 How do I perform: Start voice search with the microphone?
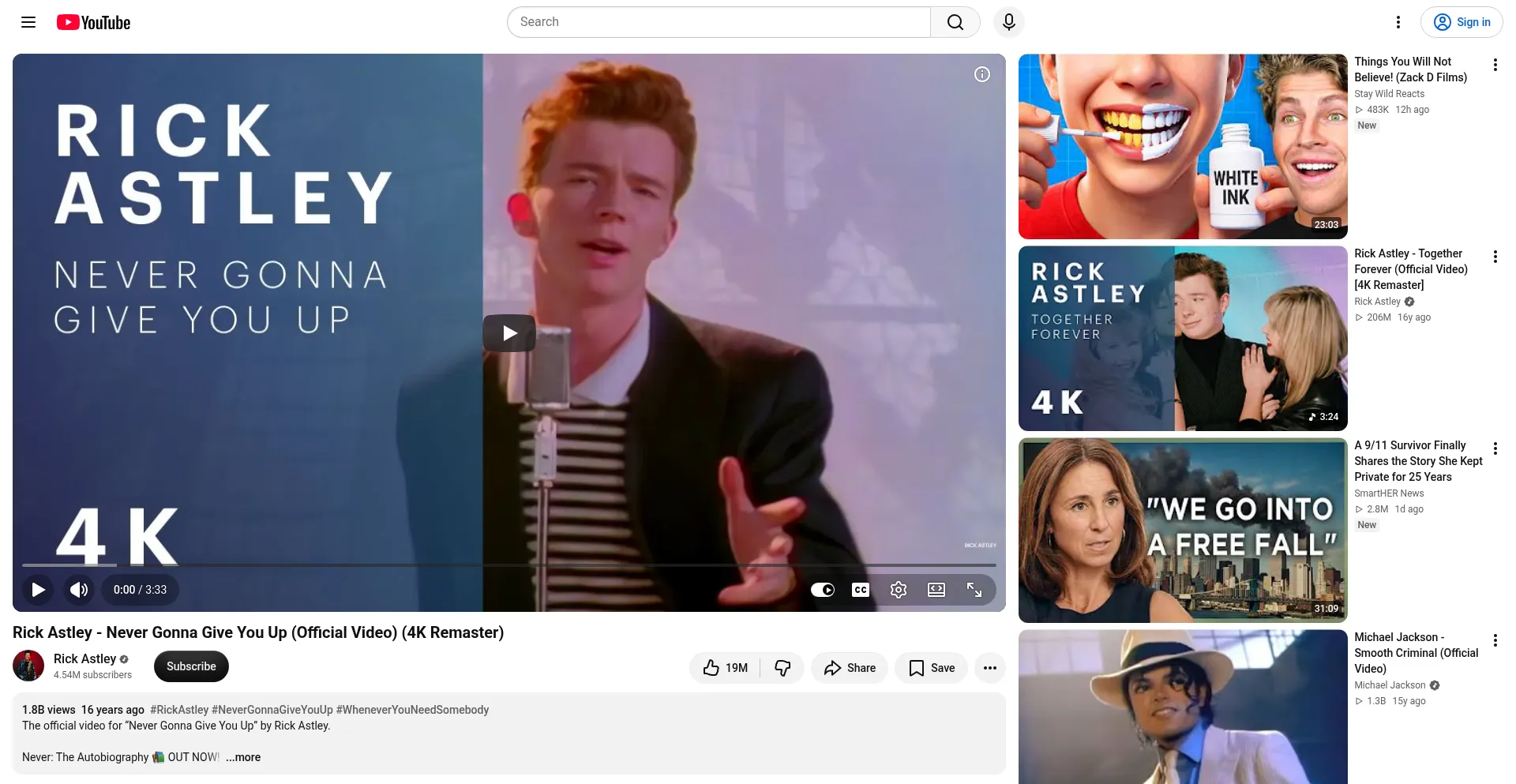pos(1009,22)
